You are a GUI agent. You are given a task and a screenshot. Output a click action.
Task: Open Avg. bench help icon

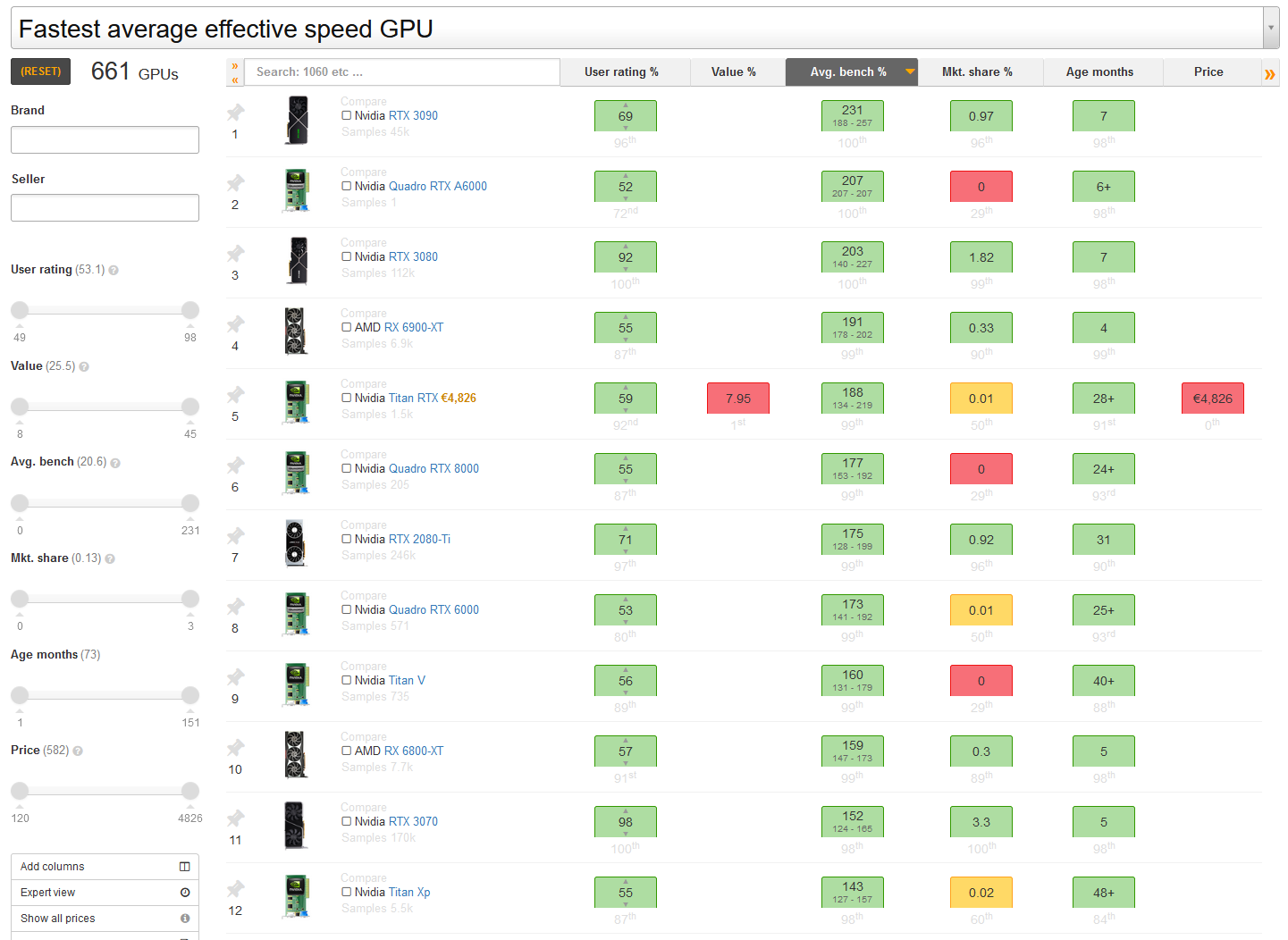(115, 463)
